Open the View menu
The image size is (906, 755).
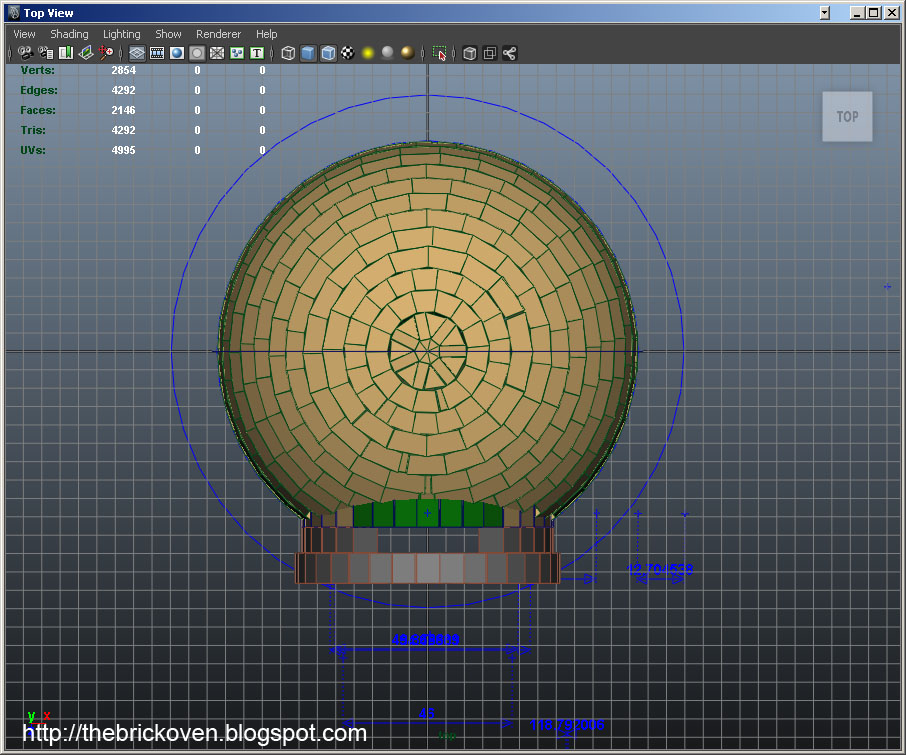[x=24, y=34]
